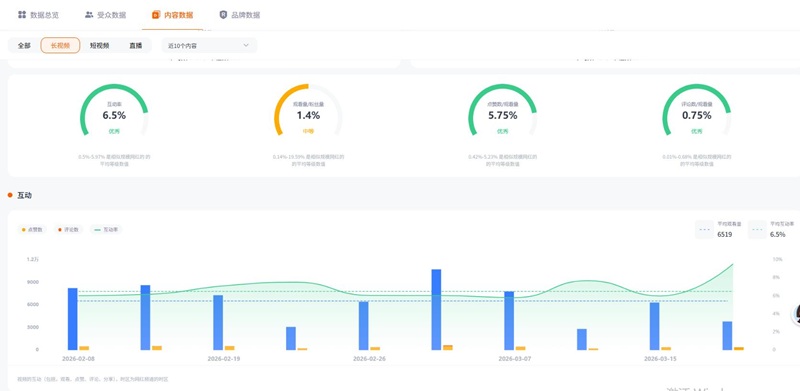Click the 0.75% 评论数/观看量 gauge
This screenshot has height=391, width=800.
point(696,111)
